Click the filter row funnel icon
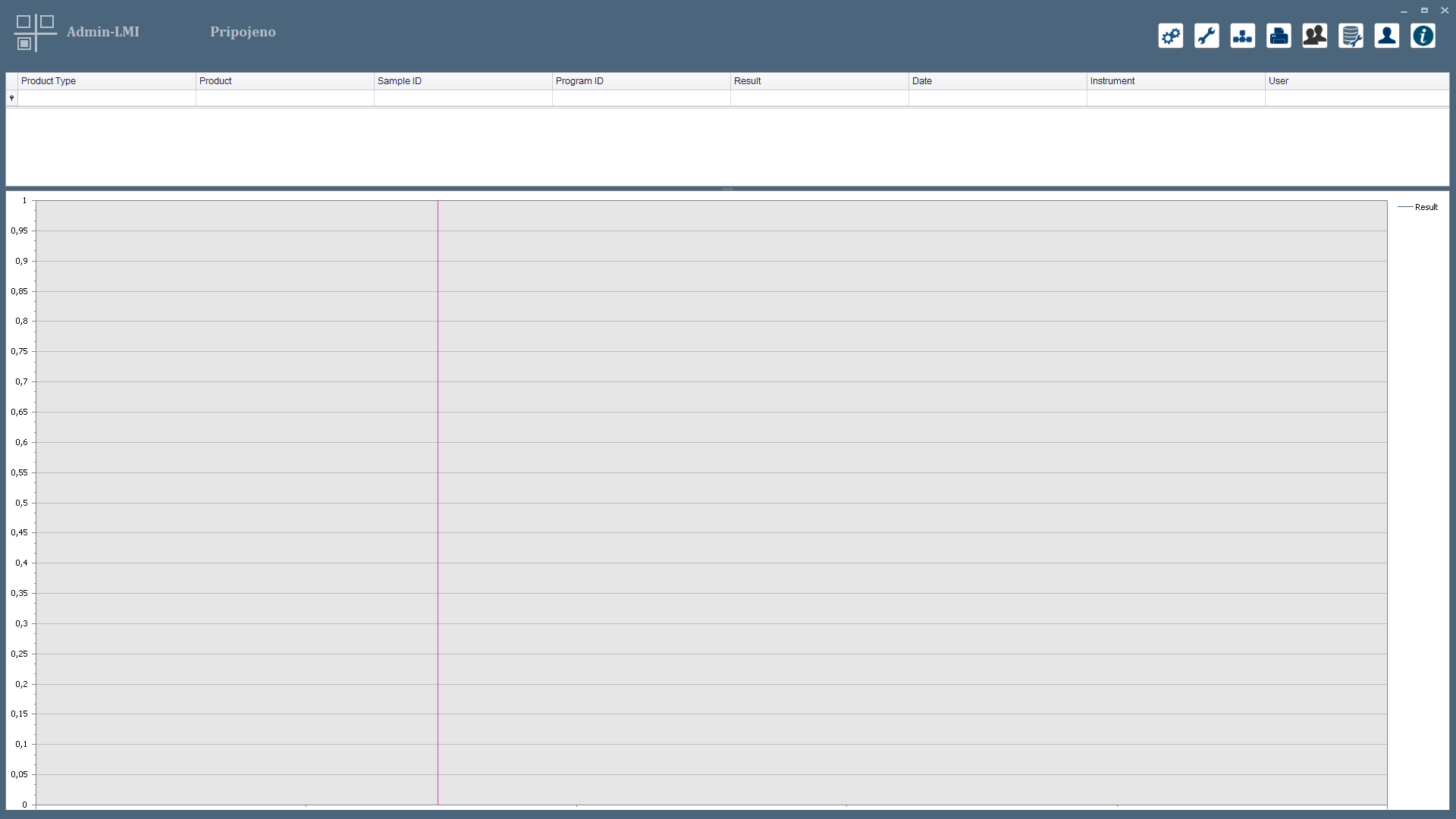The height and width of the screenshot is (819, 1456). coord(11,99)
